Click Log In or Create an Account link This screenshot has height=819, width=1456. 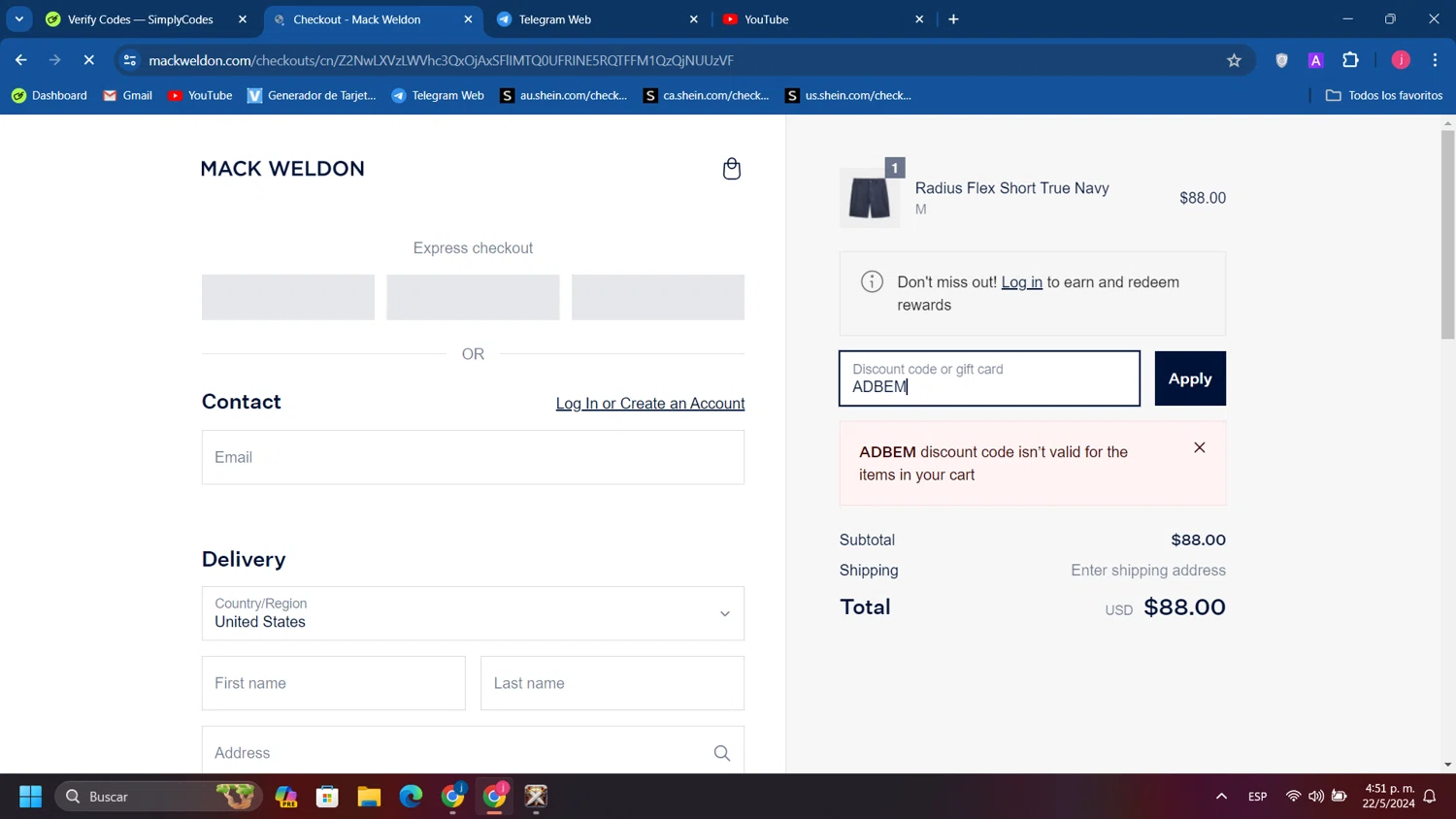(x=650, y=404)
